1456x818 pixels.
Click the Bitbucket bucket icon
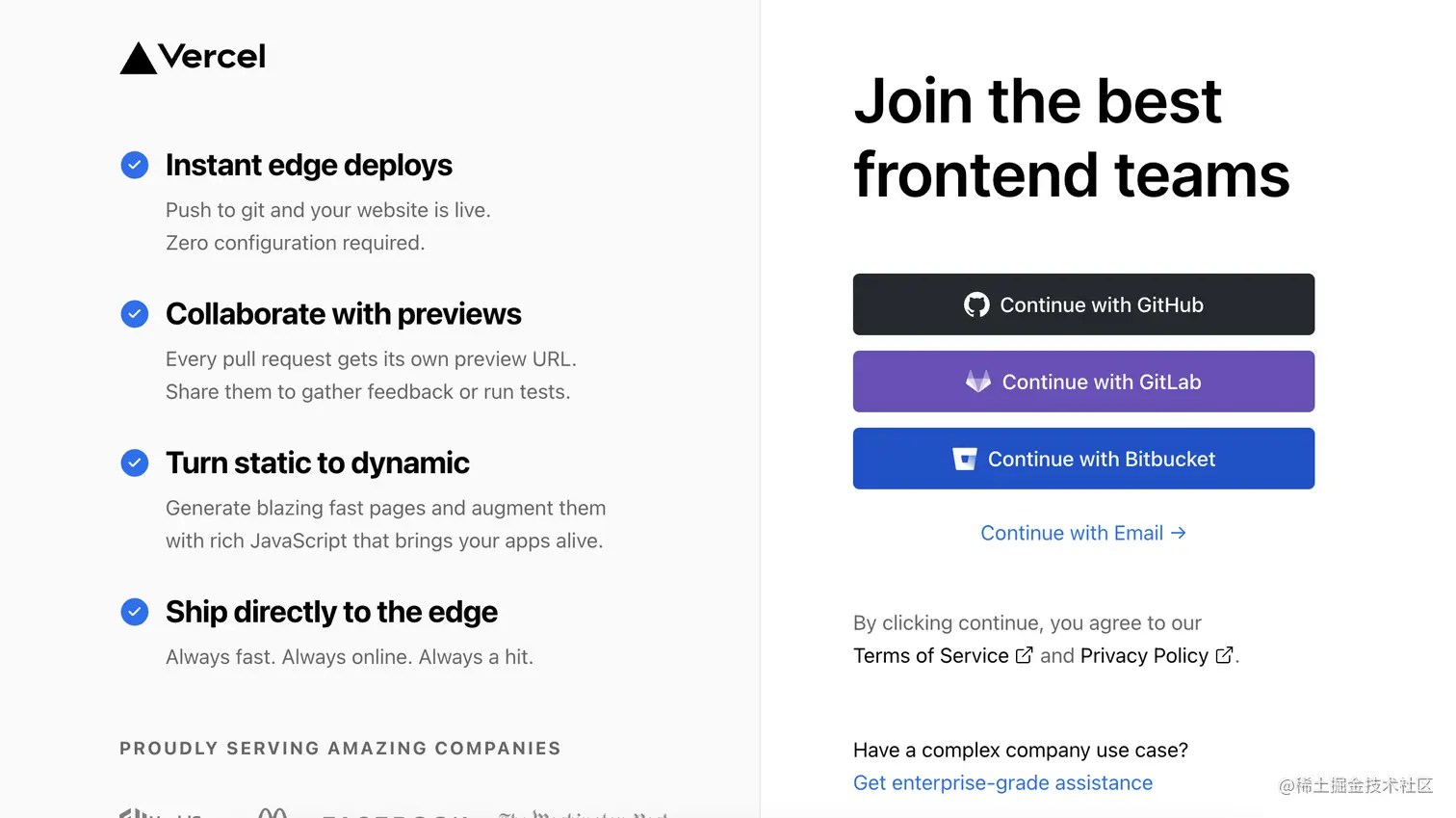(x=964, y=460)
